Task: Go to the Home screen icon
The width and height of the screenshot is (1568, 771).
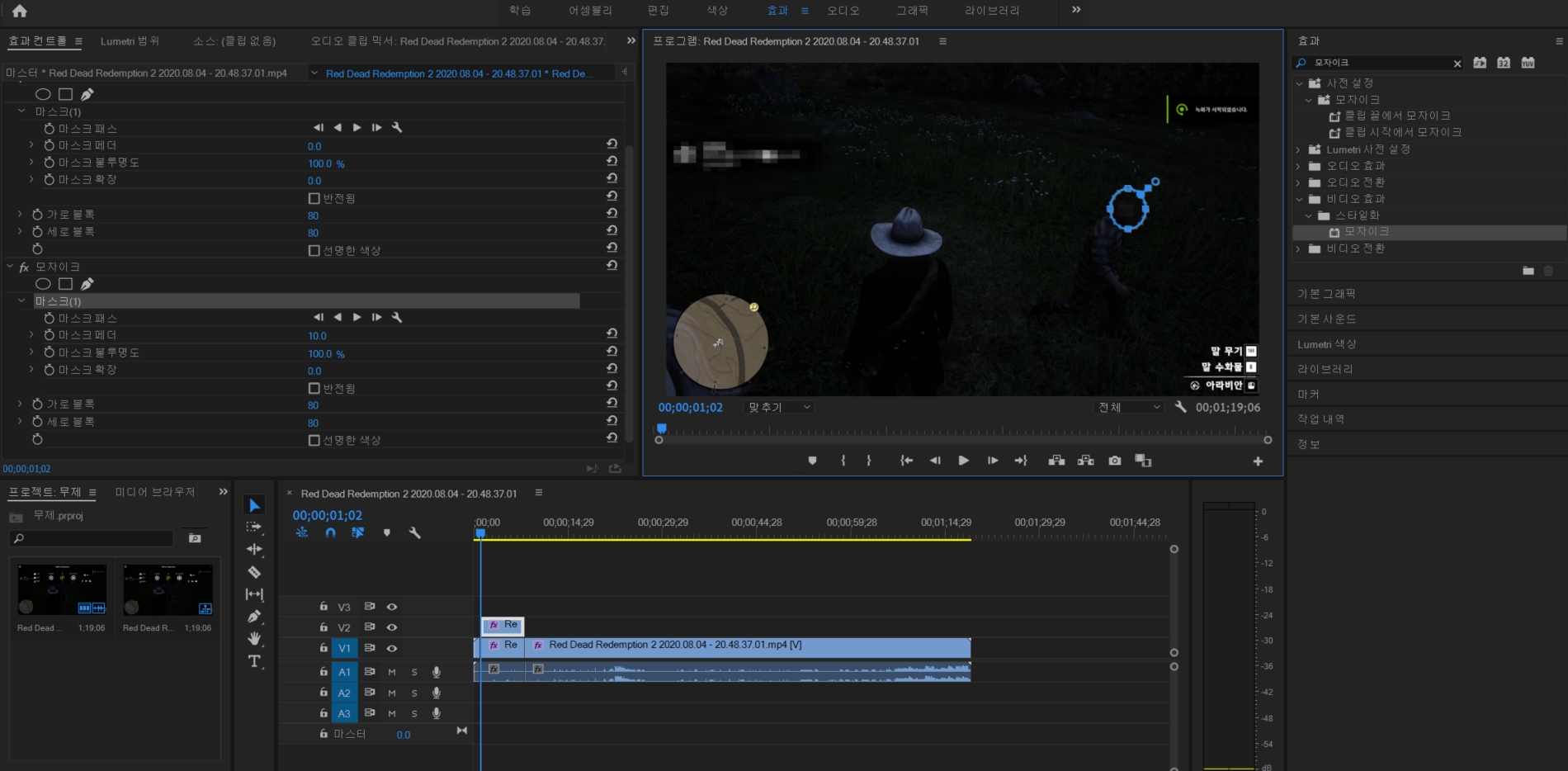Action: coord(20,11)
